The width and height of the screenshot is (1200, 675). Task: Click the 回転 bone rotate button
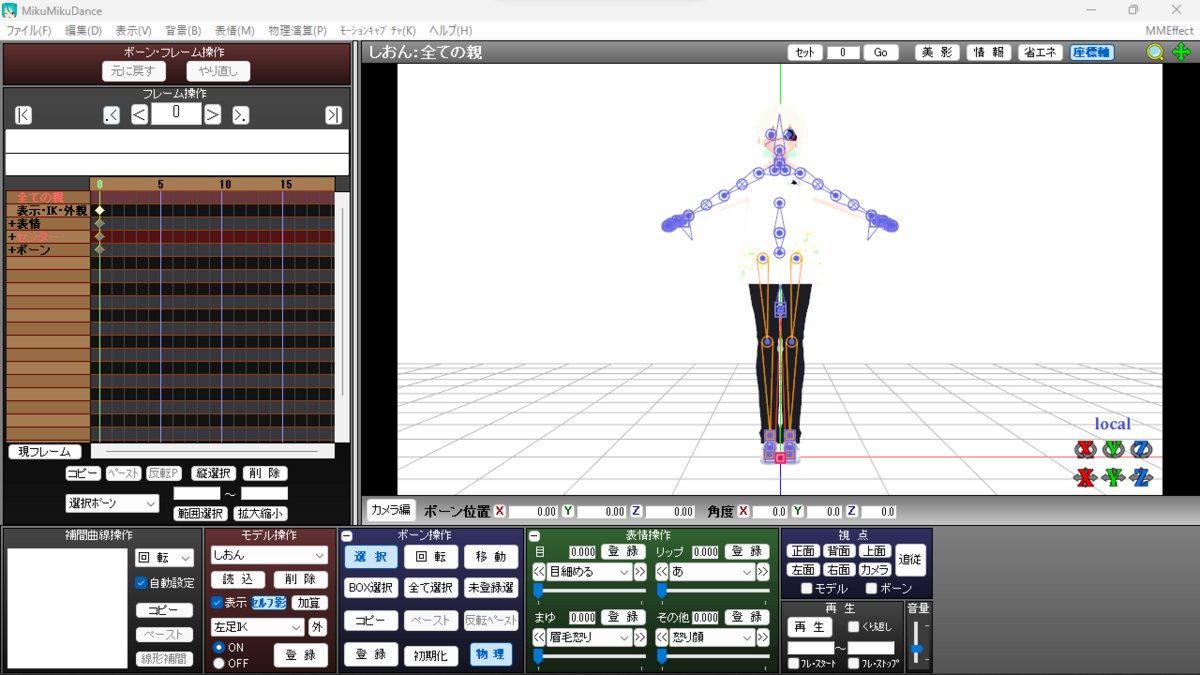pyautogui.click(x=431, y=557)
